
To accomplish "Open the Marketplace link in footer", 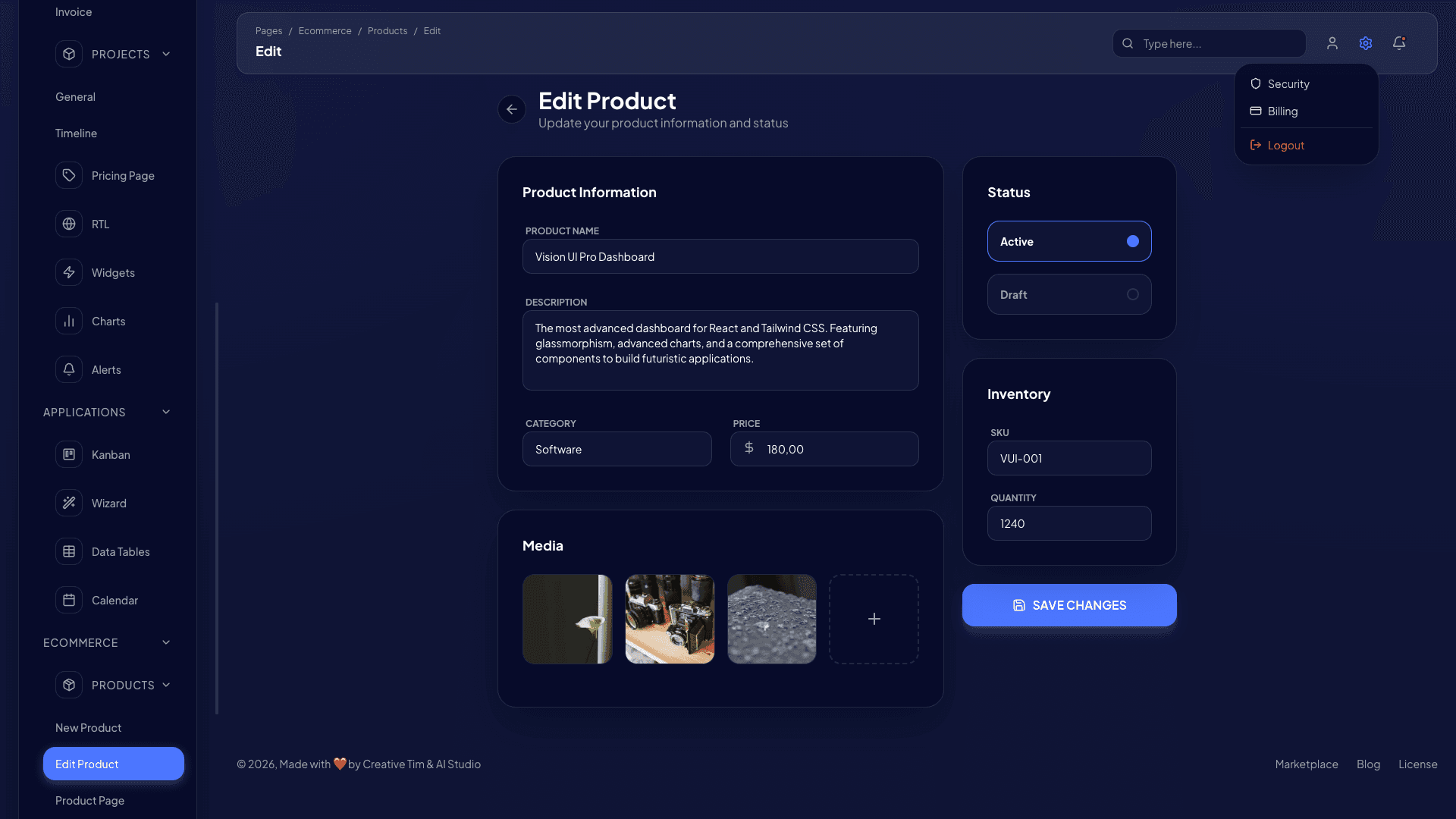I will click(x=1306, y=764).
